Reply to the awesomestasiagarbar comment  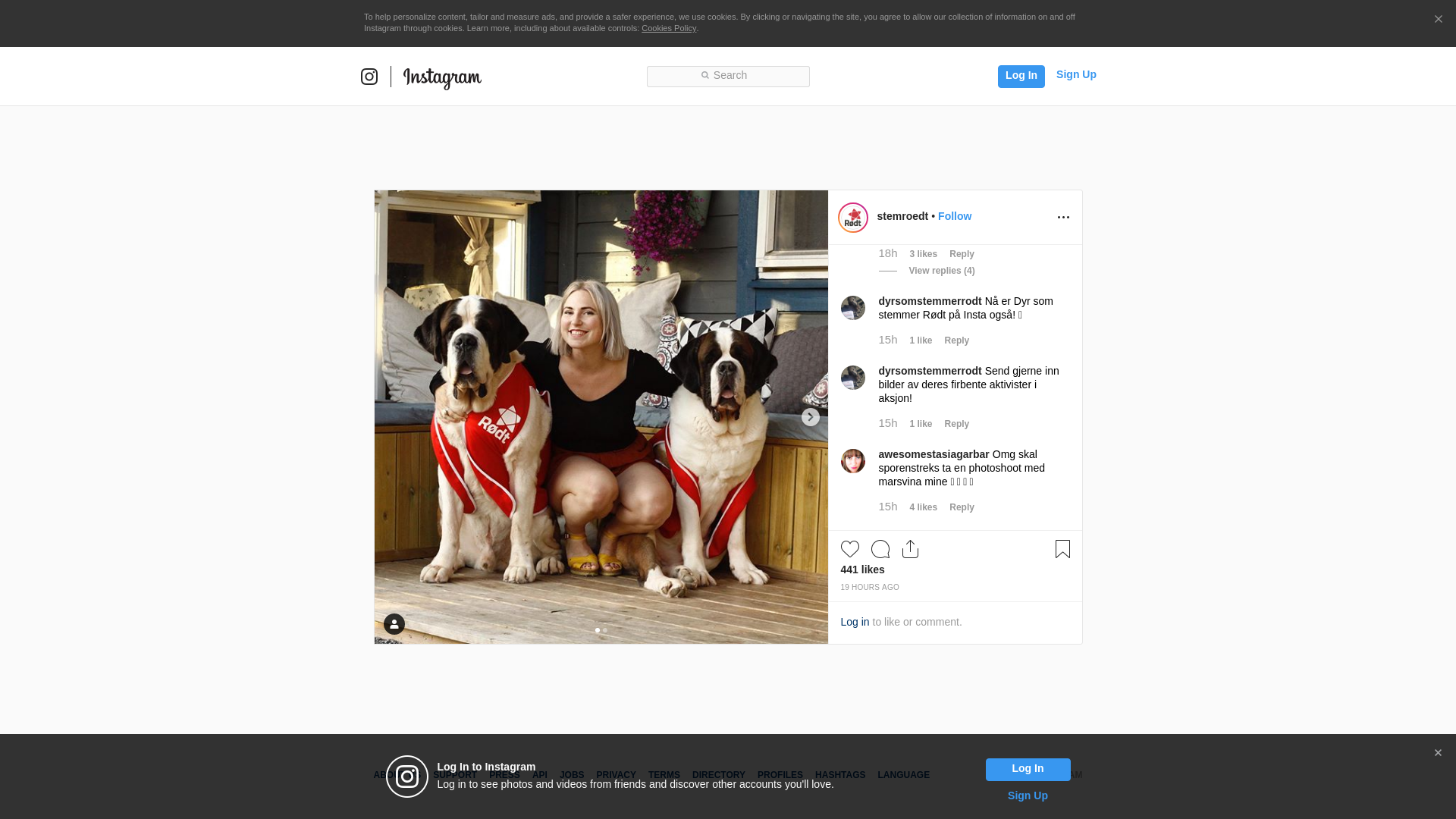click(x=962, y=507)
